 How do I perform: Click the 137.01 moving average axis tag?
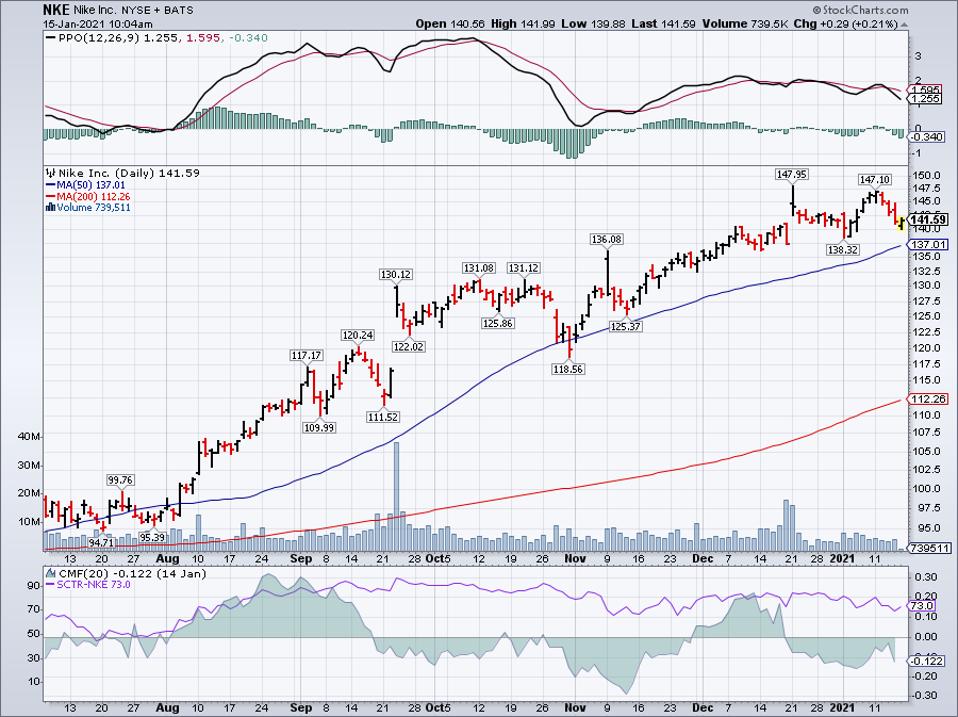coord(928,244)
